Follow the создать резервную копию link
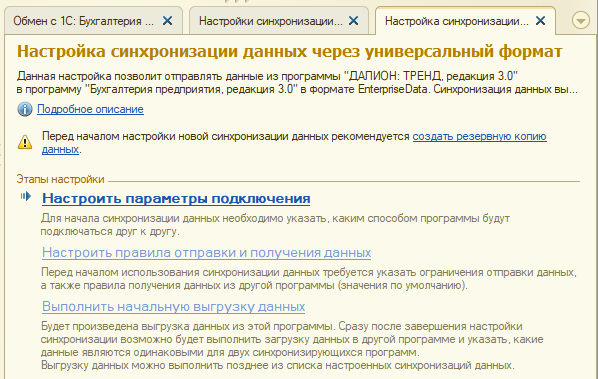Image resolution: width=598 pixels, height=379 pixels. (479, 136)
